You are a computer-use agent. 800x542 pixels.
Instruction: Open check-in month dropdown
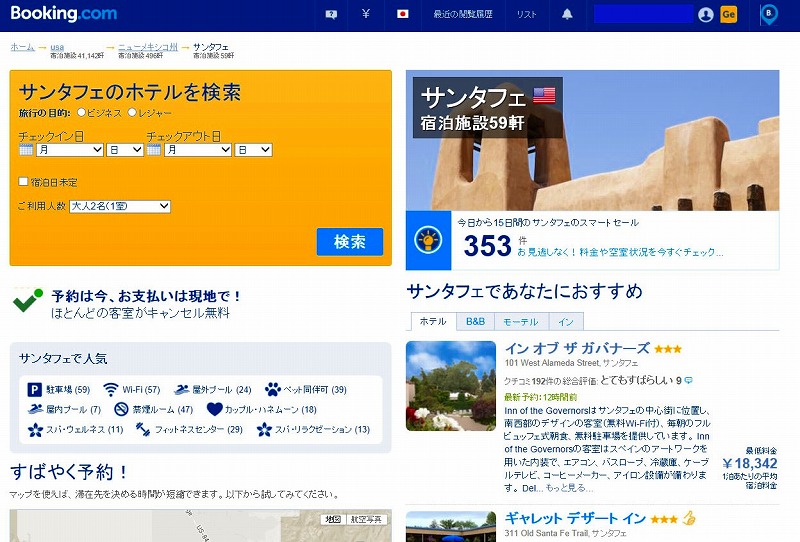click(70, 150)
